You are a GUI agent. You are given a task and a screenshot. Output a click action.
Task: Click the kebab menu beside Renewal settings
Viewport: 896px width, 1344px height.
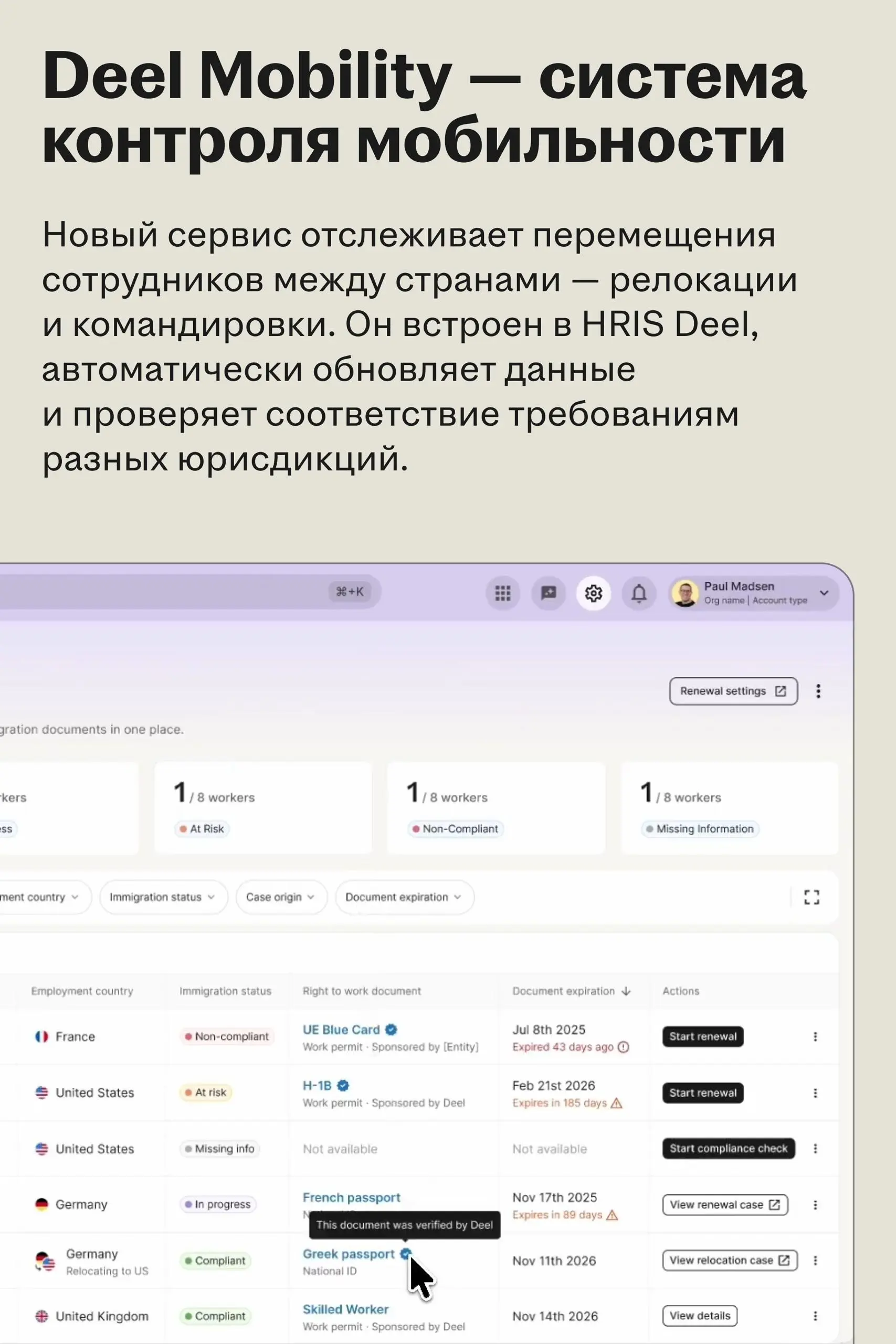point(818,691)
